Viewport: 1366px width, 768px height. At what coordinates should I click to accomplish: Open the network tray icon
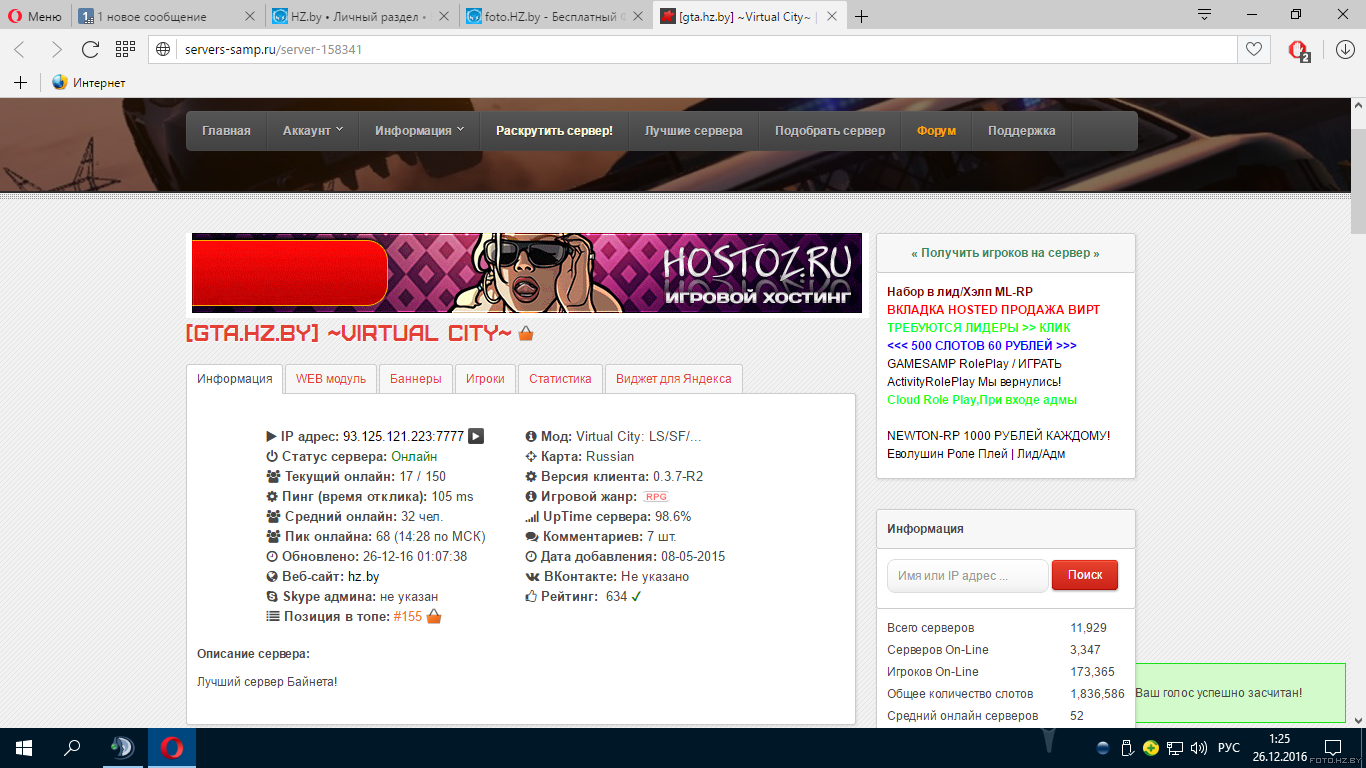pos(1174,748)
